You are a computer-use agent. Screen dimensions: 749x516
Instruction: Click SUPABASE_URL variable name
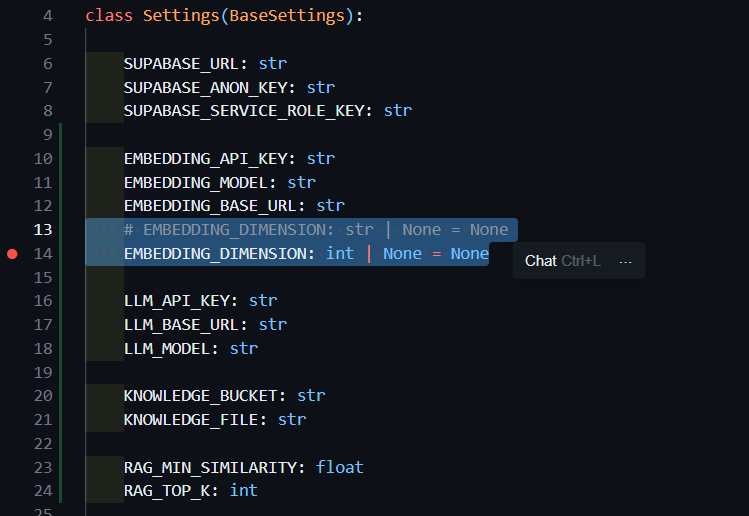pyautogui.click(x=181, y=64)
